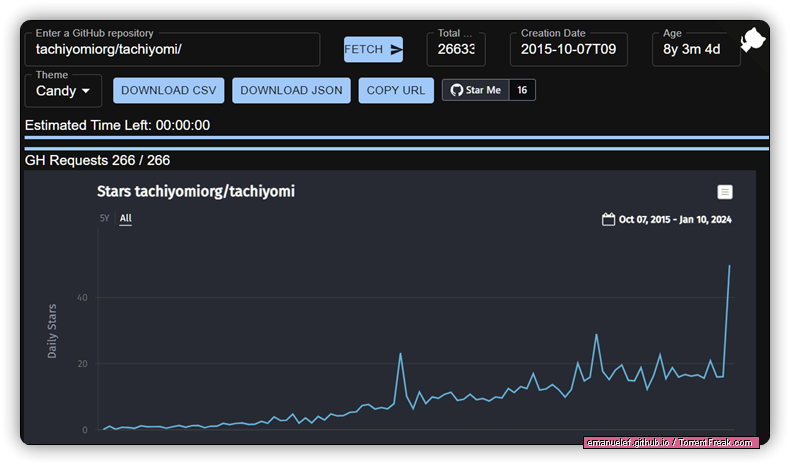
Task: Open the chart hamburger menu icon
Action: click(725, 192)
